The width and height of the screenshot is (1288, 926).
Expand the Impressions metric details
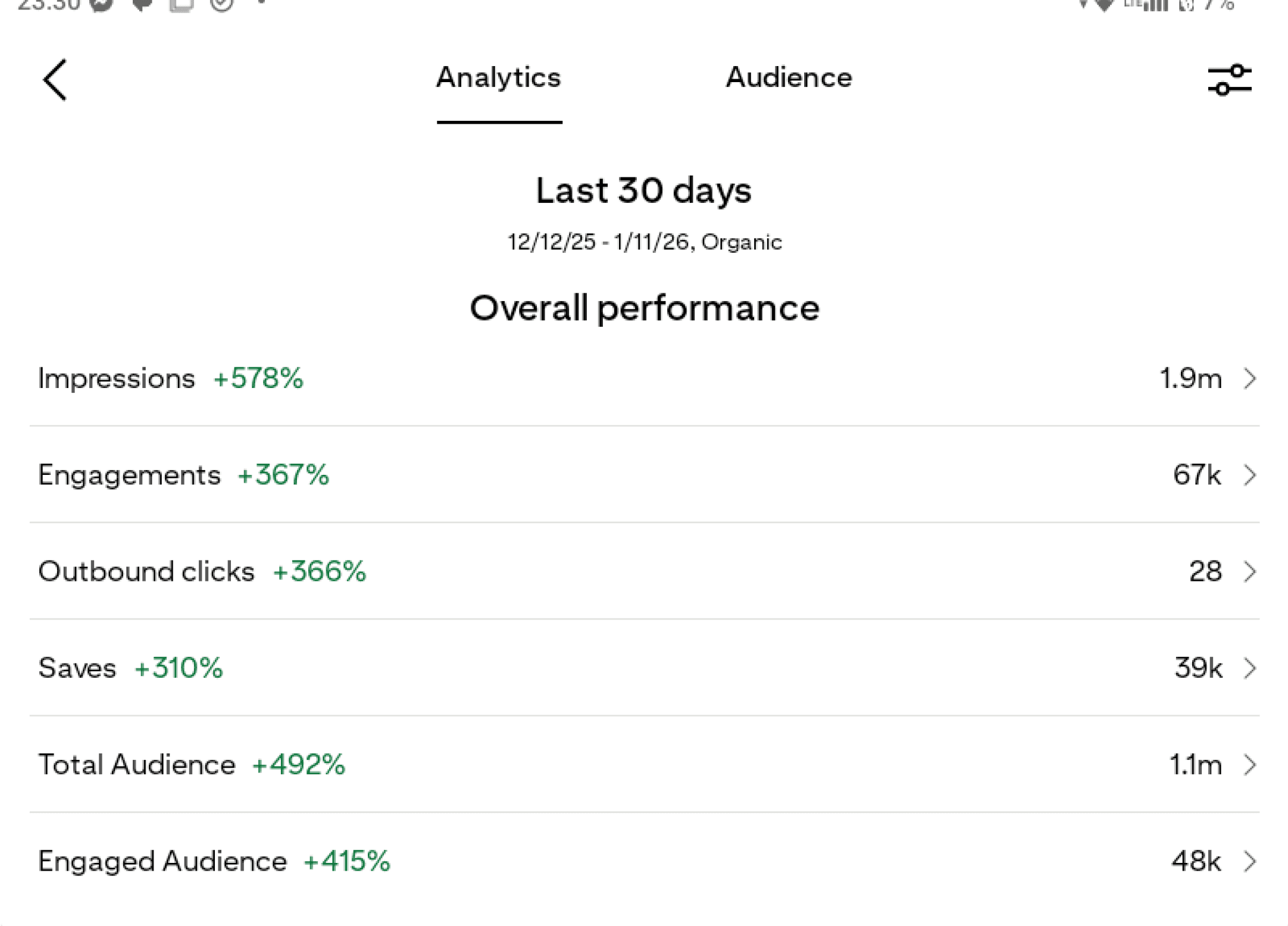[1251, 378]
